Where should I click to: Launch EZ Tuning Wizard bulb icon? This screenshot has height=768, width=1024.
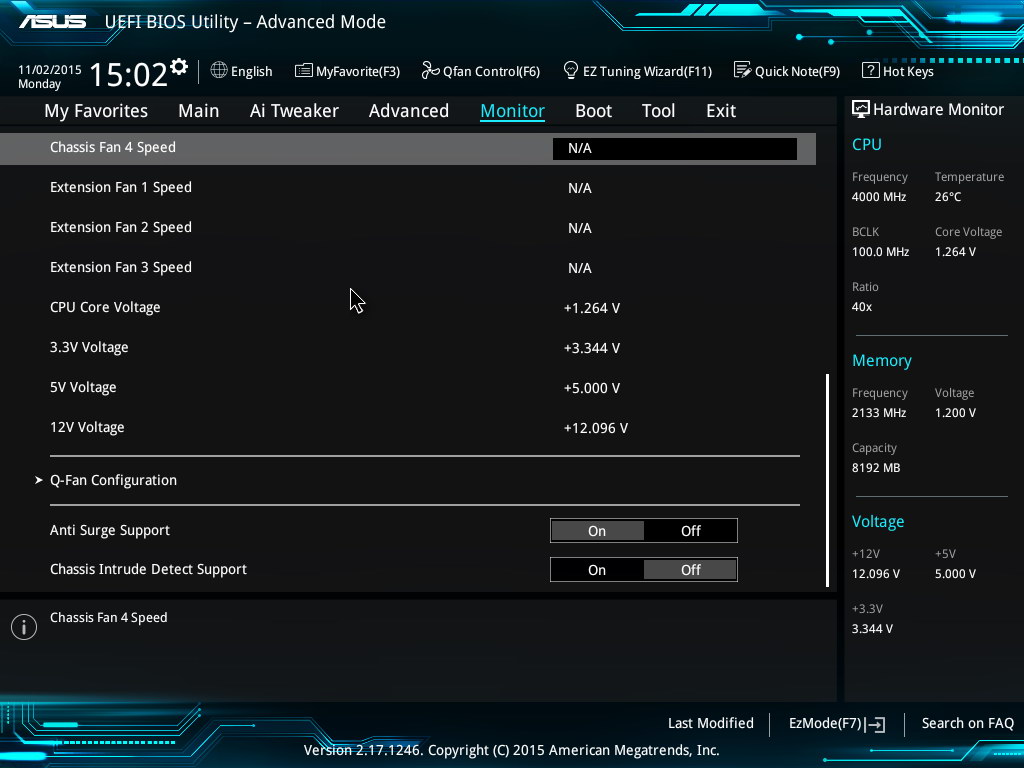(x=571, y=71)
